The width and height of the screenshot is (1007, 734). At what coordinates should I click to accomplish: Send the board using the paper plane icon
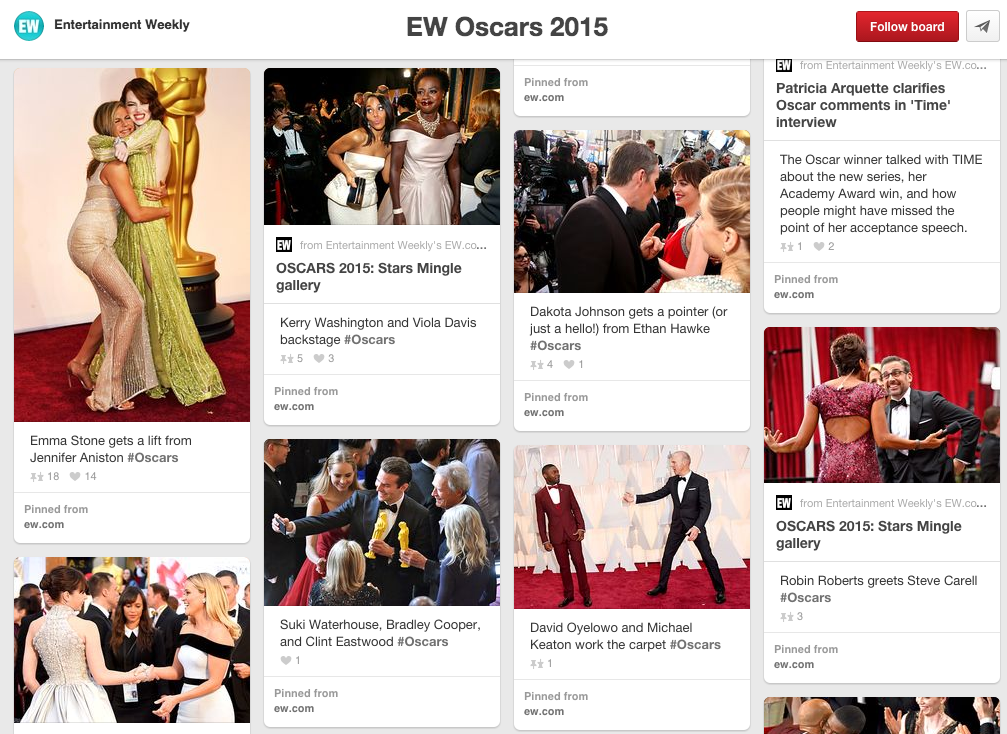(983, 26)
